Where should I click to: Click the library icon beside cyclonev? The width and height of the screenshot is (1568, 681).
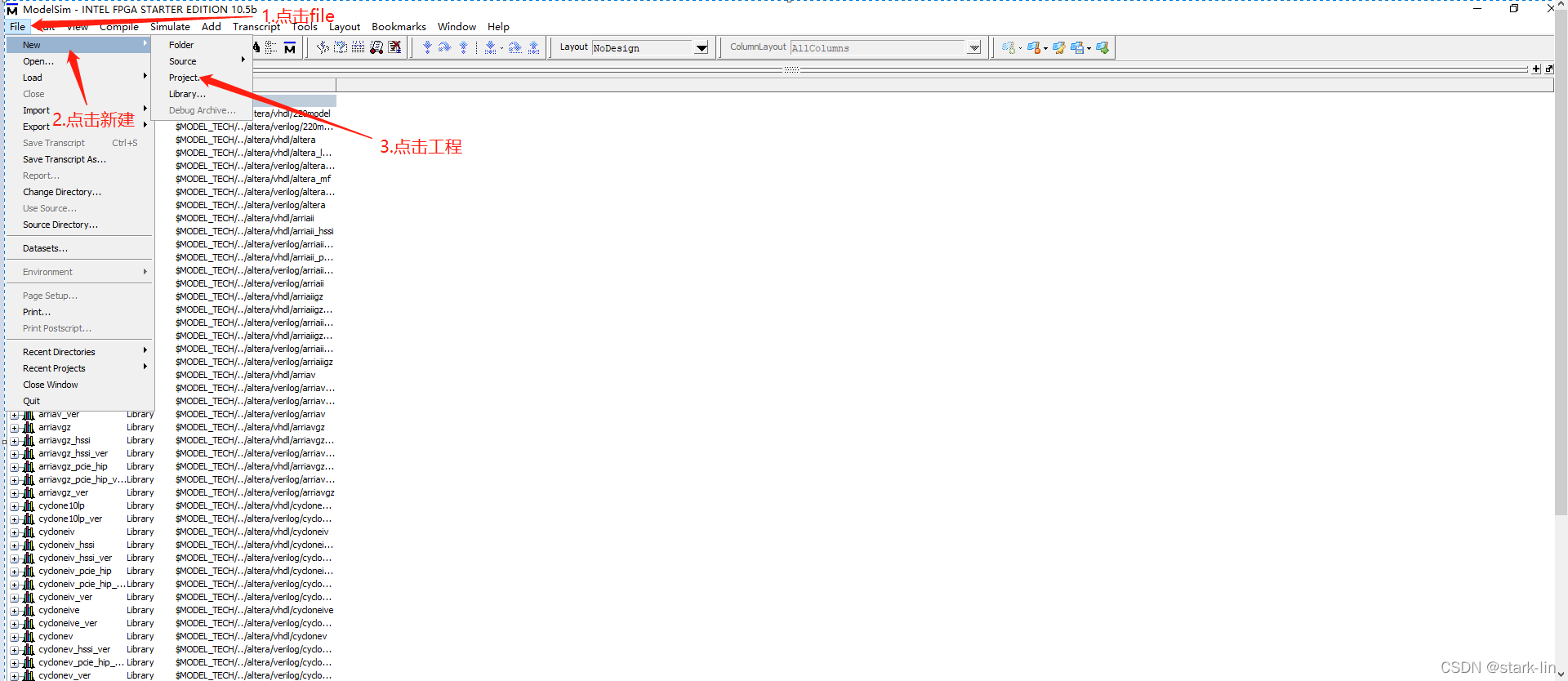tap(29, 636)
